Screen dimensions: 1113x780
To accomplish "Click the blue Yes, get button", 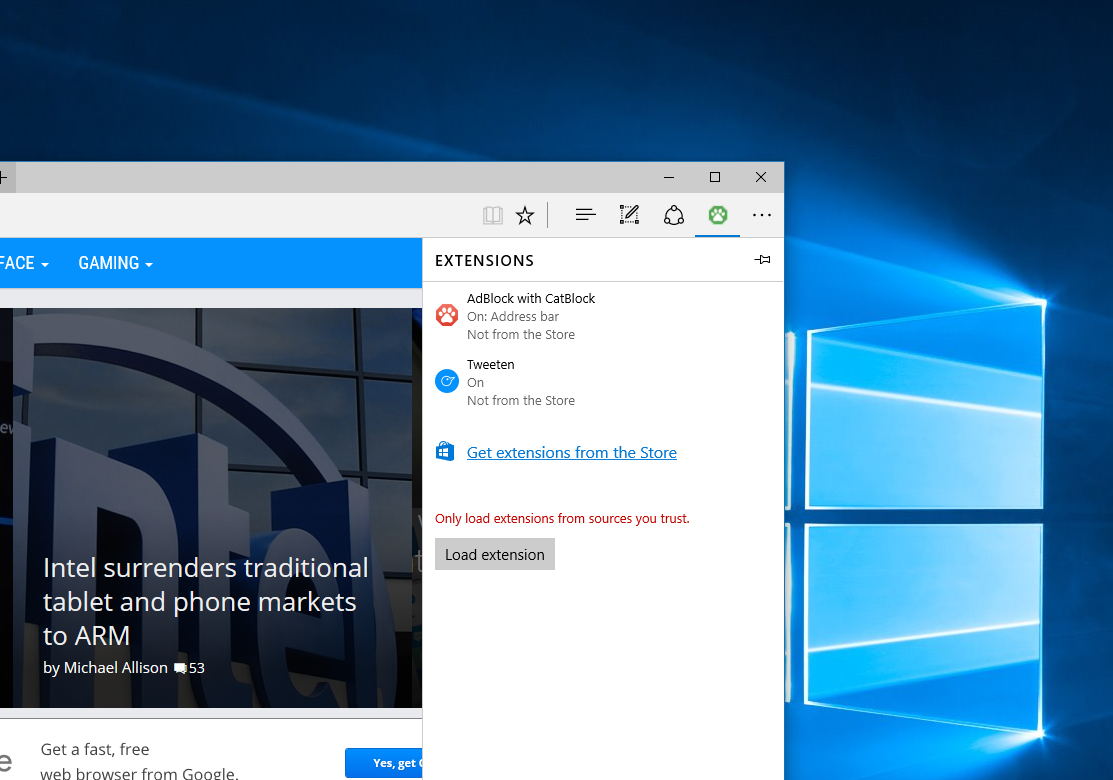I will [x=384, y=763].
